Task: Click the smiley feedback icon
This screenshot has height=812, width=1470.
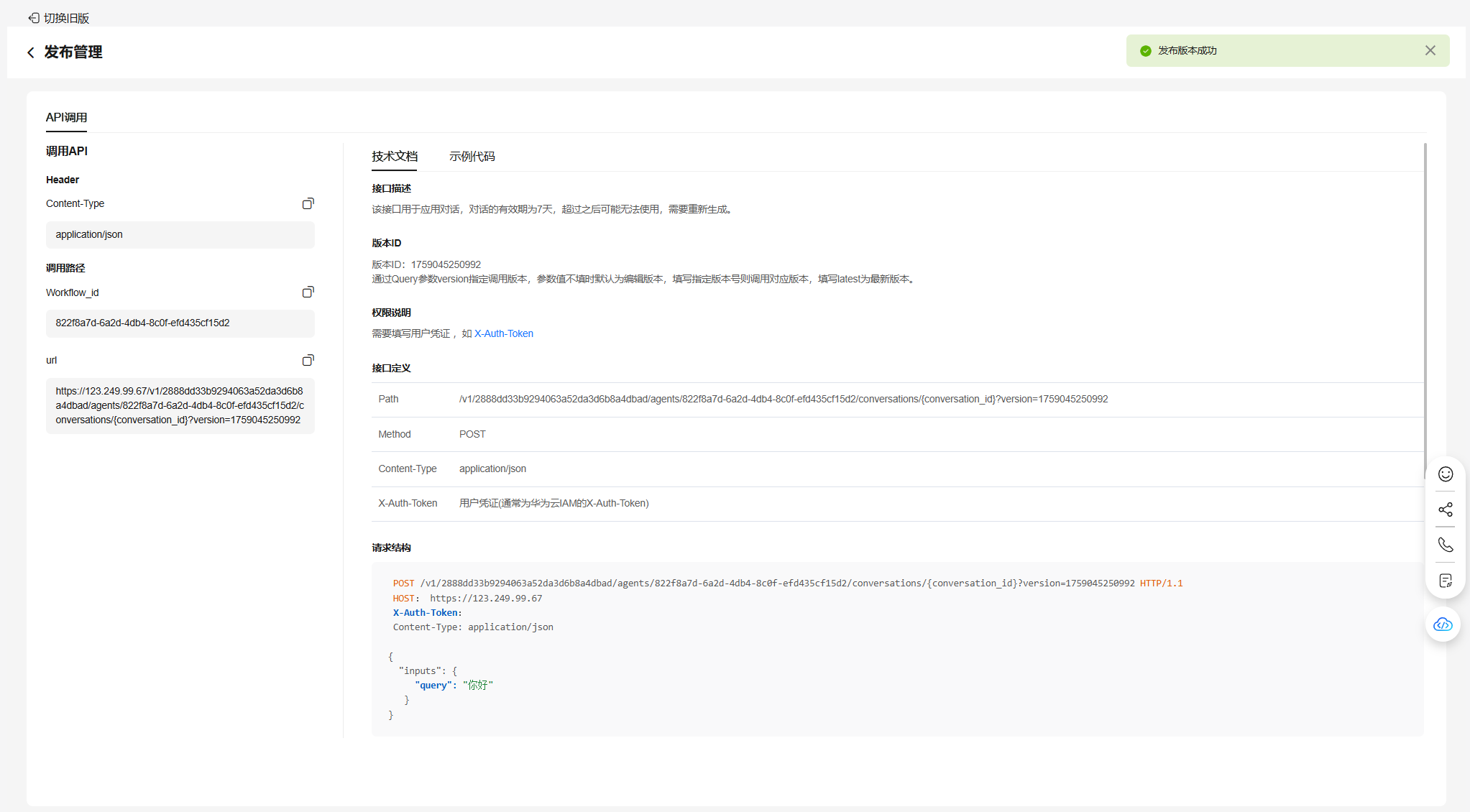Action: point(1445,474)
